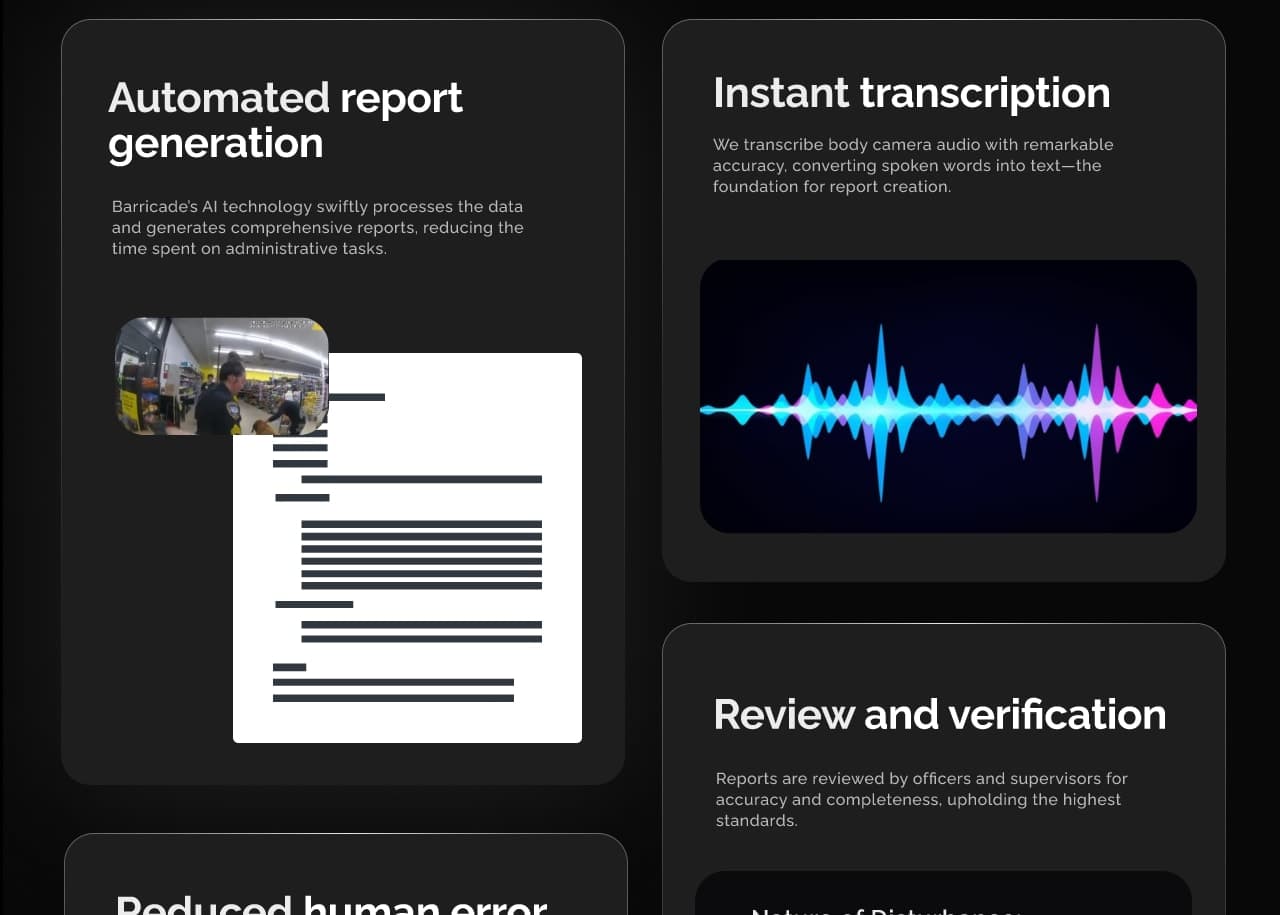Click the paragraph block of six lines in report
This screenshot has width=1280, height=915.
[x=421, y=554]
